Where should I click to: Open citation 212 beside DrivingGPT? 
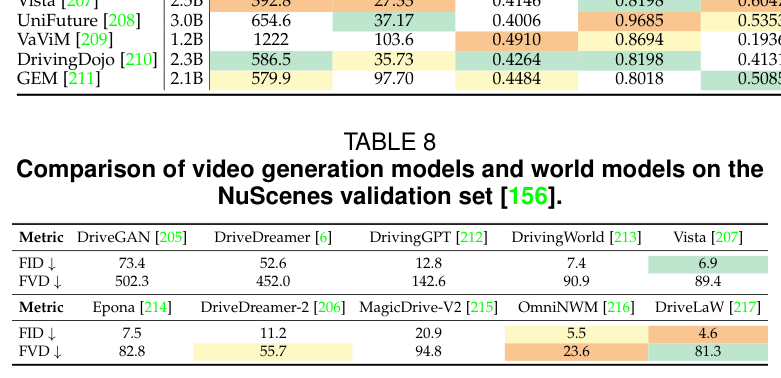(472, 238)
